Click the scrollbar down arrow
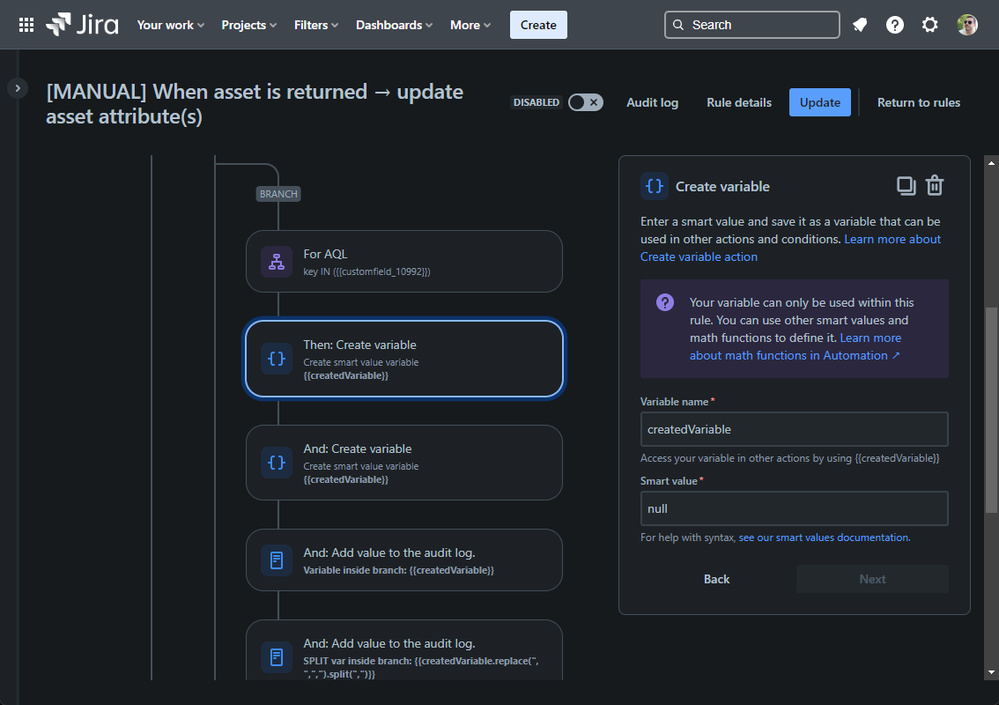 tap(991, 673)
